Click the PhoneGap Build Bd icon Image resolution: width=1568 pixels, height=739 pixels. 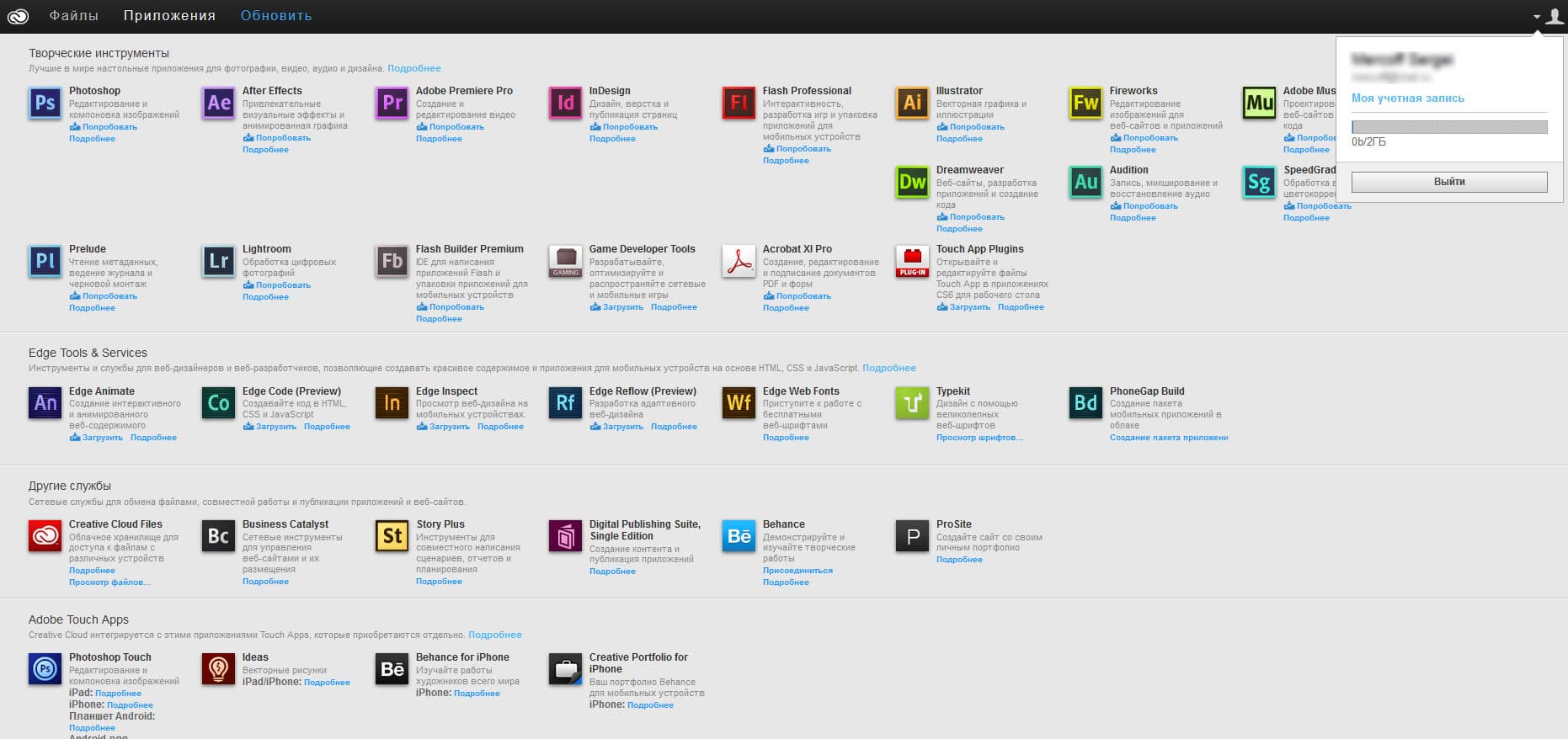(x=1085, y=403)
